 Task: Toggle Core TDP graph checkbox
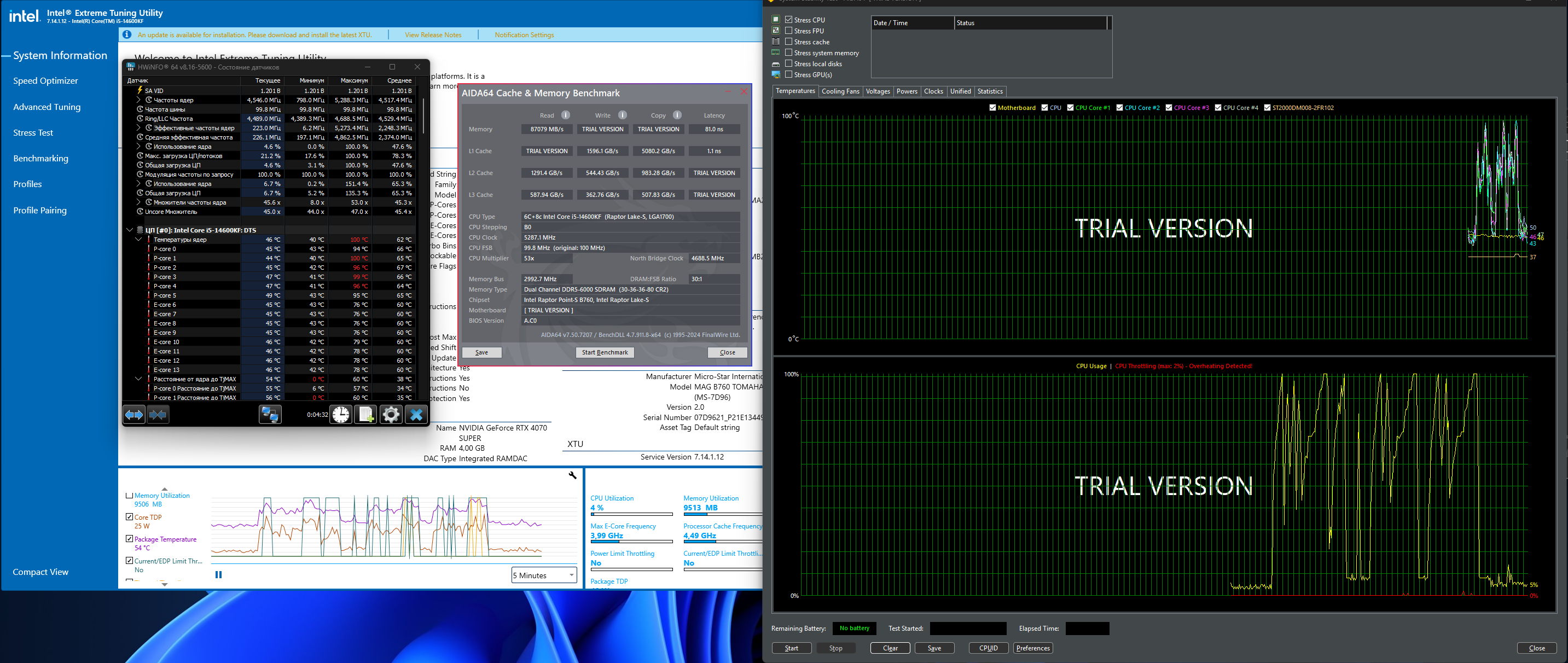pyautogui.click(x=129, y=517)
